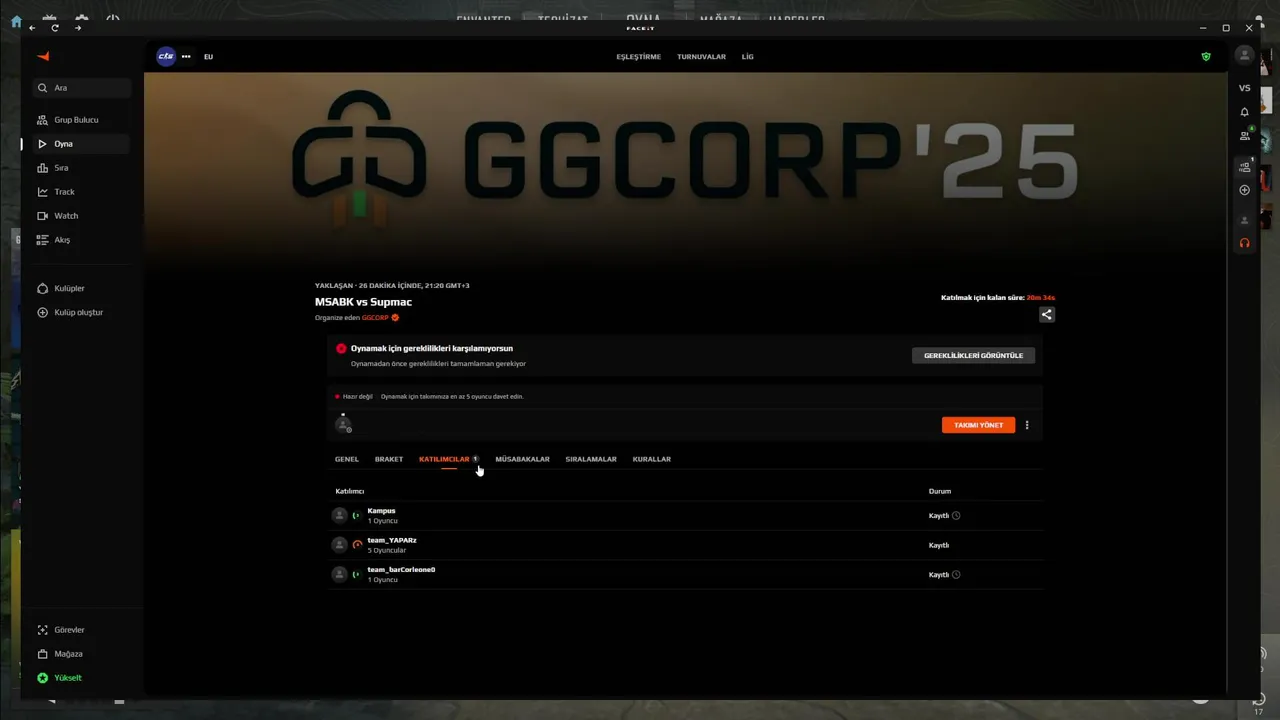
Task: Click the Kampus row avatar
Action: coord(340,515)
